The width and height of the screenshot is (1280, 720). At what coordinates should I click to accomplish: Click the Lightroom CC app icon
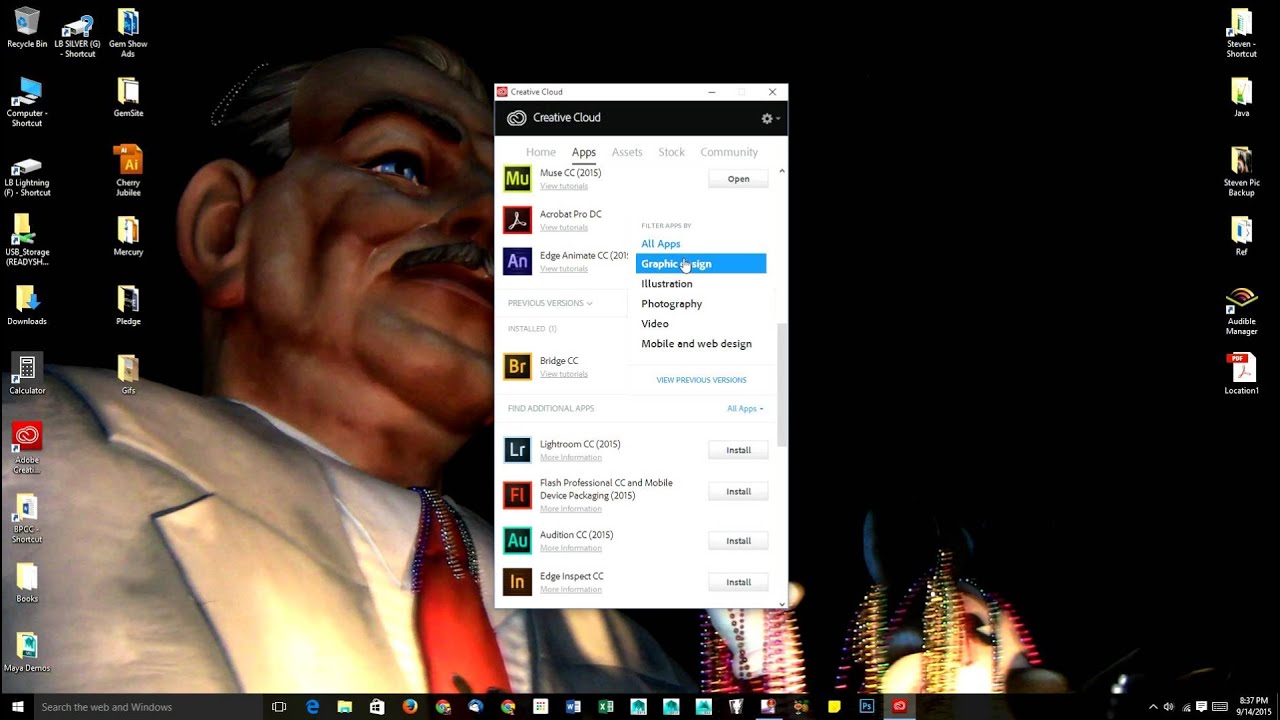tap(517, 450)
